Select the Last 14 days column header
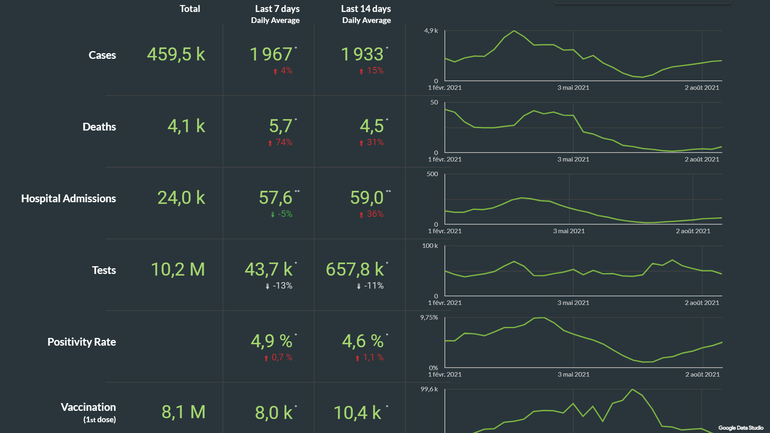This screenshot has width=770, height=433. (366, 9)
